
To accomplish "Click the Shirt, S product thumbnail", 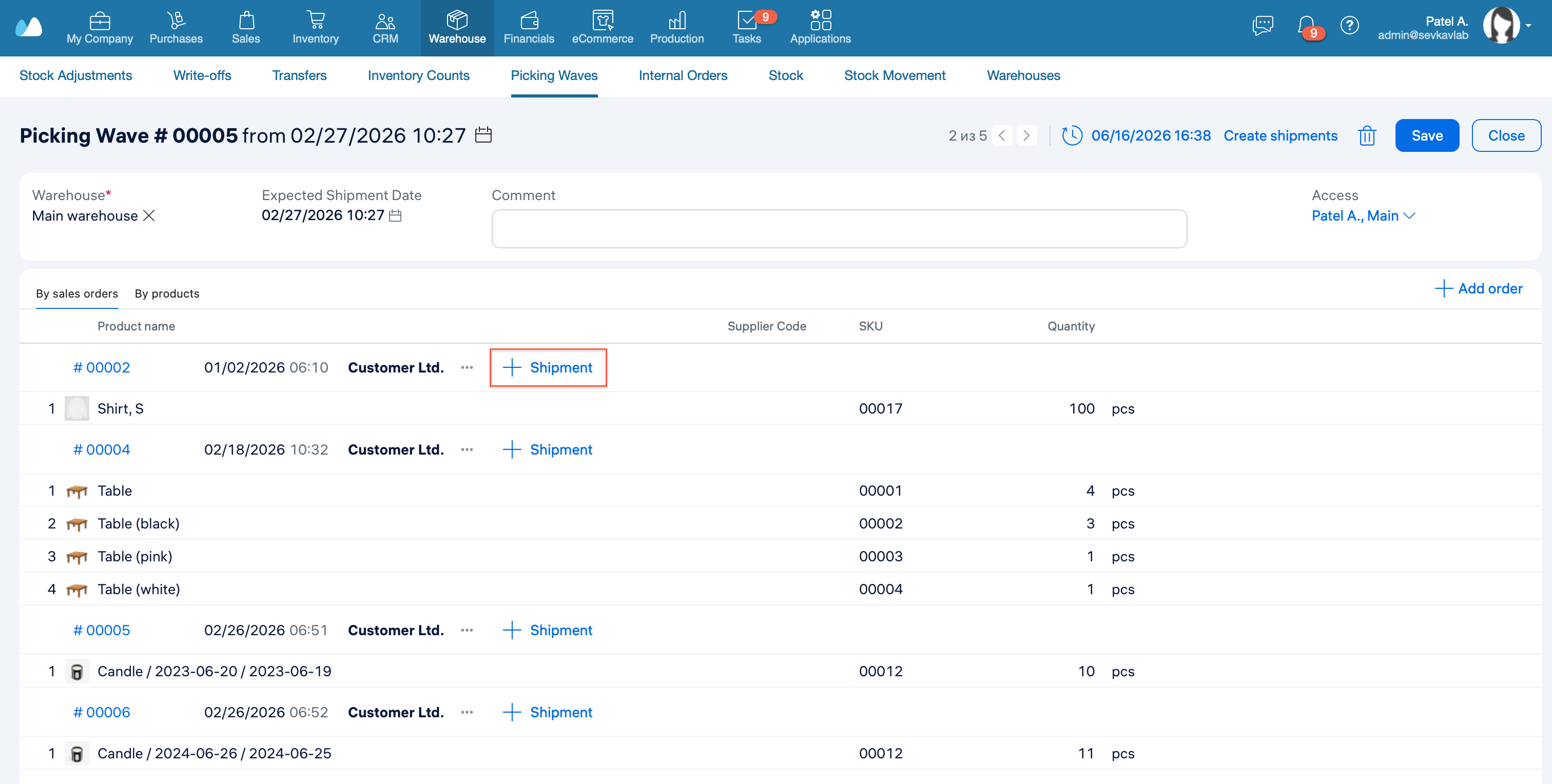I will click(76, 408).
